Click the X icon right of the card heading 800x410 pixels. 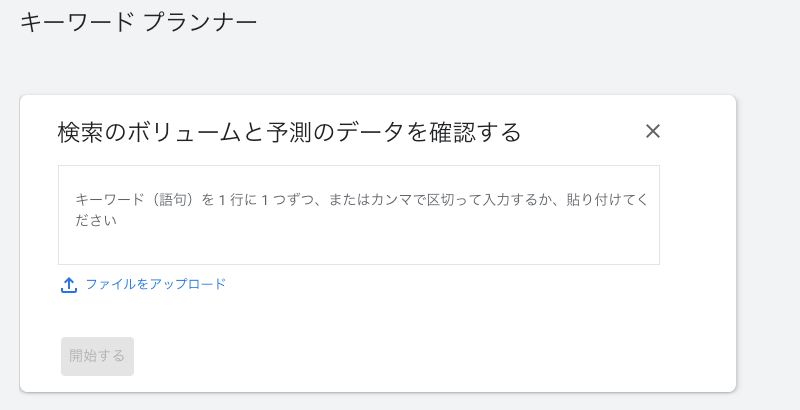[x=653, y=131]
